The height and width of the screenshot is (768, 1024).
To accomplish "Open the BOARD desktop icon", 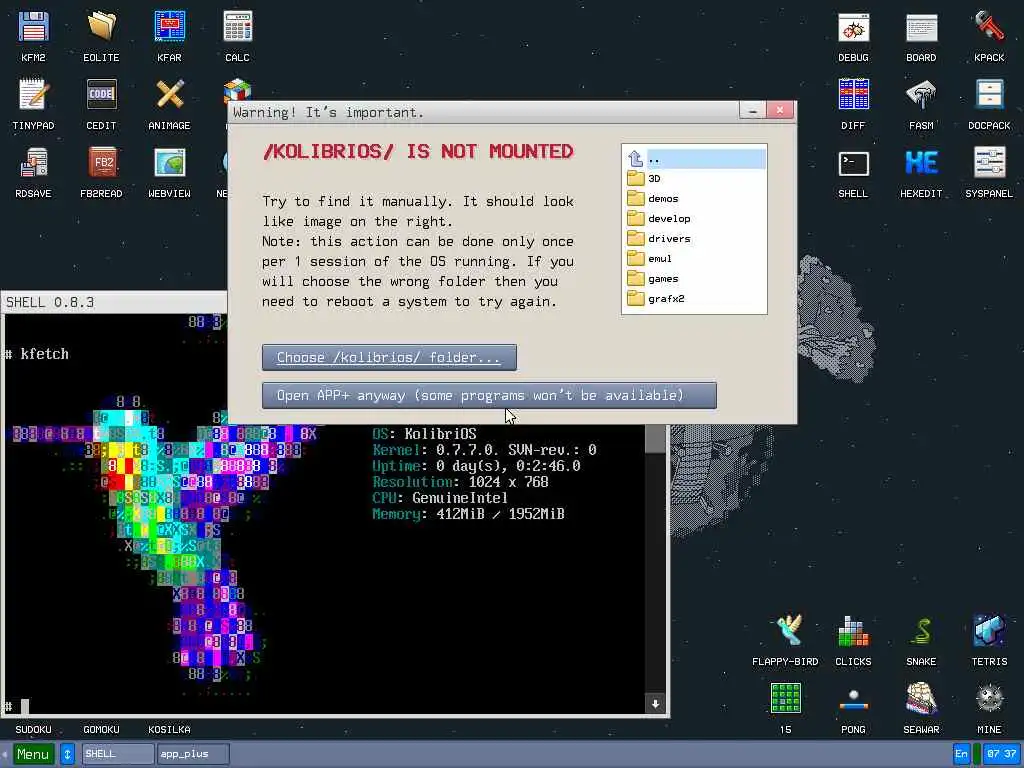I will pos(921,27).
